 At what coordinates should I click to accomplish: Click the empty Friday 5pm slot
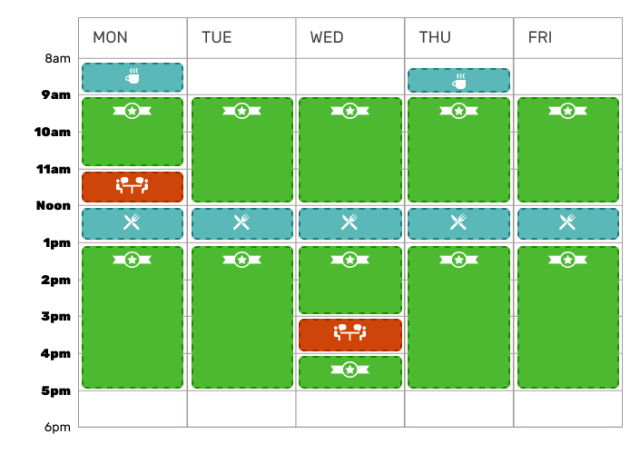568,409
